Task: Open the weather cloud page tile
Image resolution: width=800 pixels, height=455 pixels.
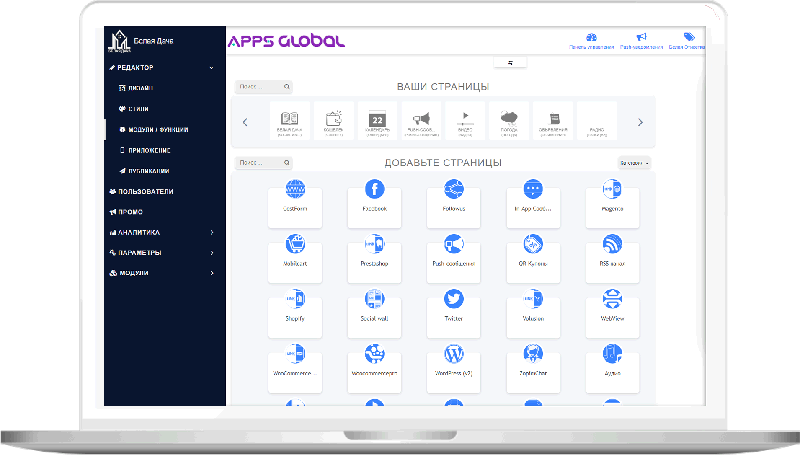Action: pos(509,121)
